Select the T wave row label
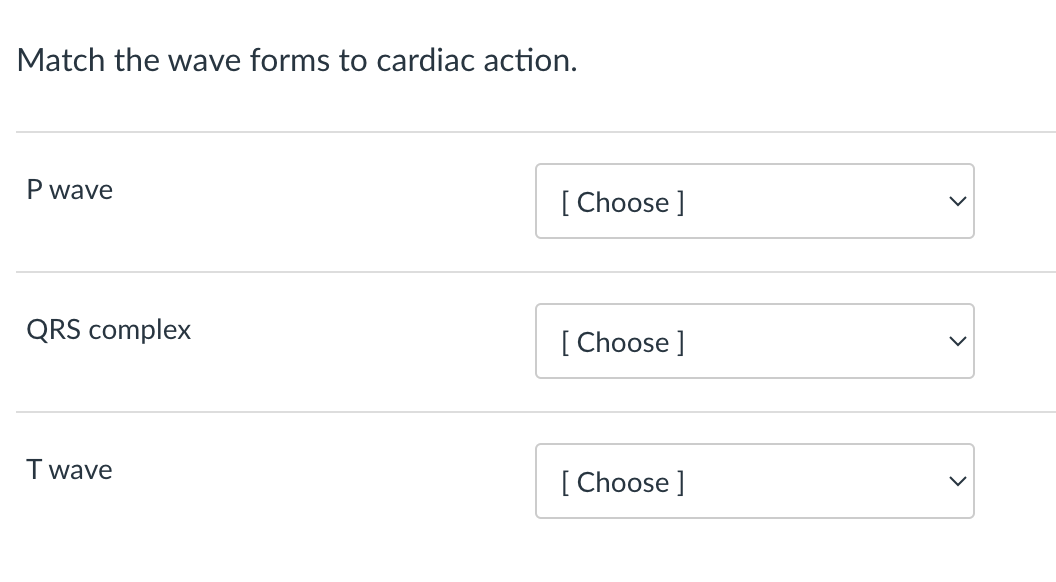 click(69, 469)
